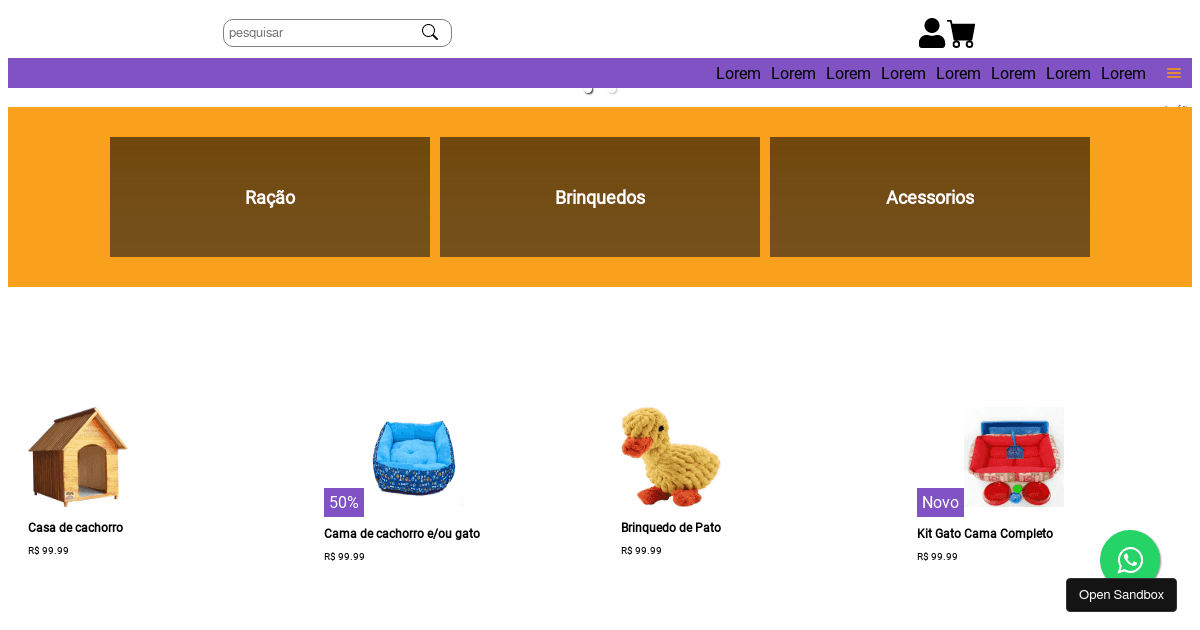Open the Casa de cachorro product title
Viewport: 1200px width, 630px height.
(x=76, y=528)
